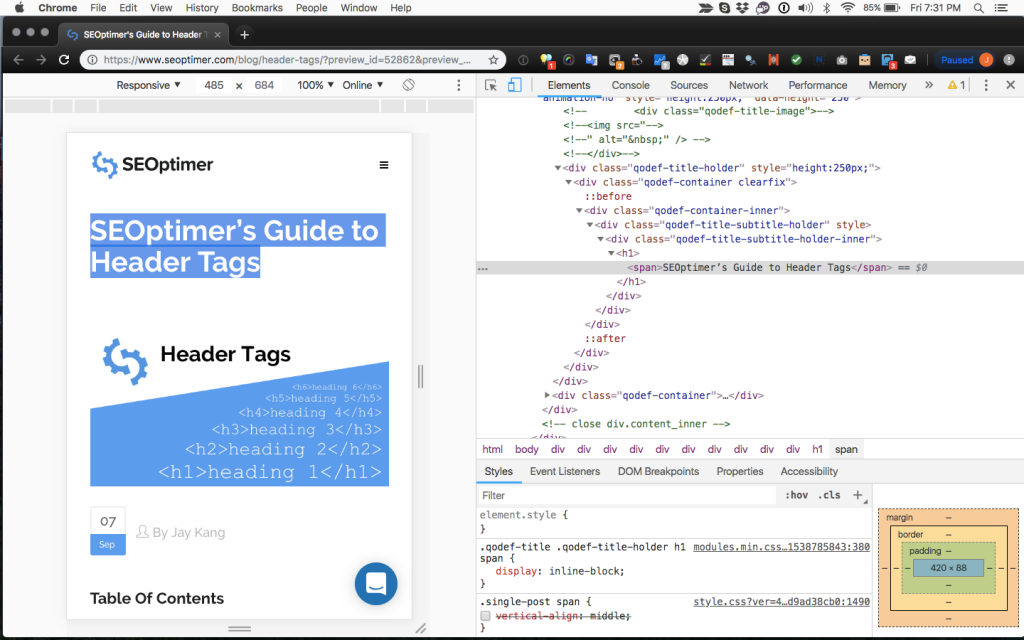Click the :hov pseudo-state button
The width and height of the screenshot is (1024, 640).
pyautogui.click(x=797, y=495)
